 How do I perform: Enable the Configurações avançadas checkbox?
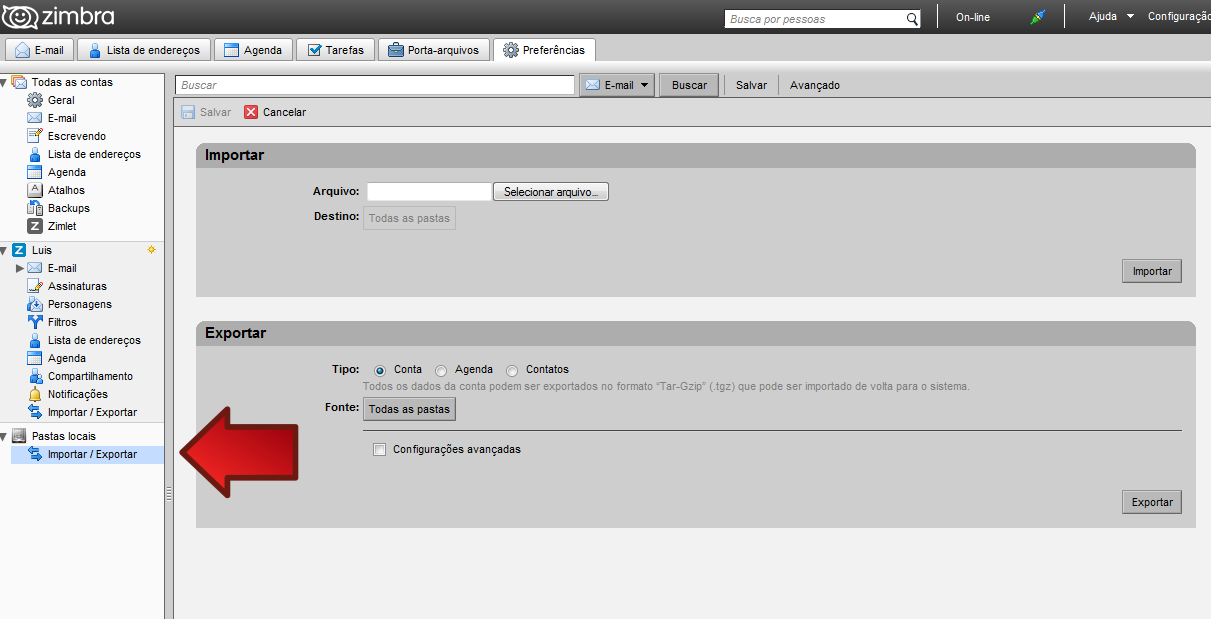tap(379, 450)
